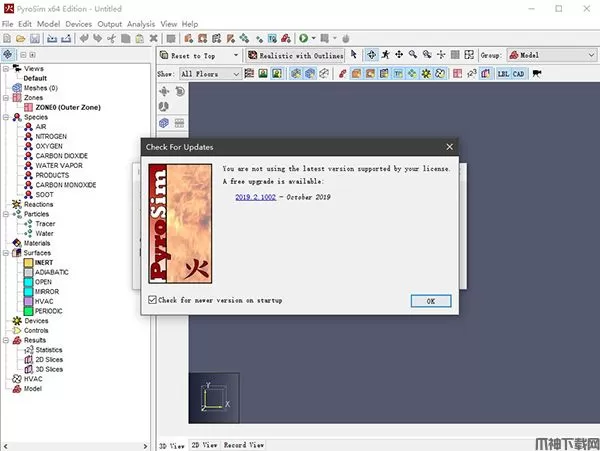The width and height of the screenshot is (600, 451).
Task: Open the Reset to Top dropdown arrow
Action: pyautogui.click(x=236, y=55)
